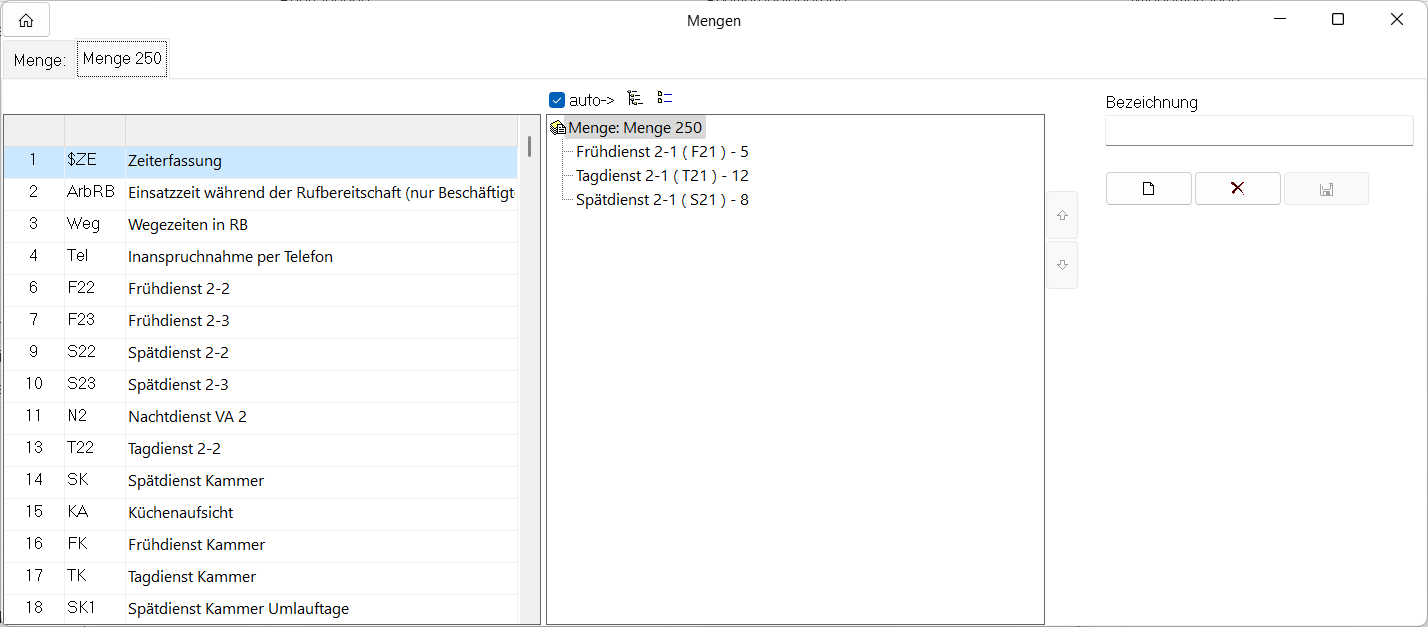1428x627 pixels.
Task: Select the Nachtdienst VA 2 row
Action: [x=187, y=417]
